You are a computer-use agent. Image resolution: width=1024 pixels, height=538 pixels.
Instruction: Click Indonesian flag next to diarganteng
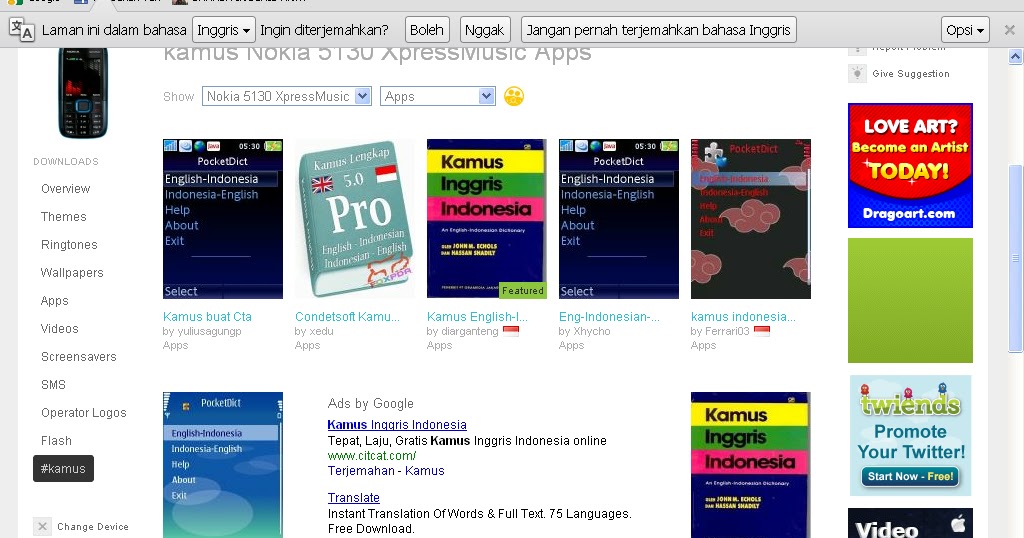click(511, 331)
